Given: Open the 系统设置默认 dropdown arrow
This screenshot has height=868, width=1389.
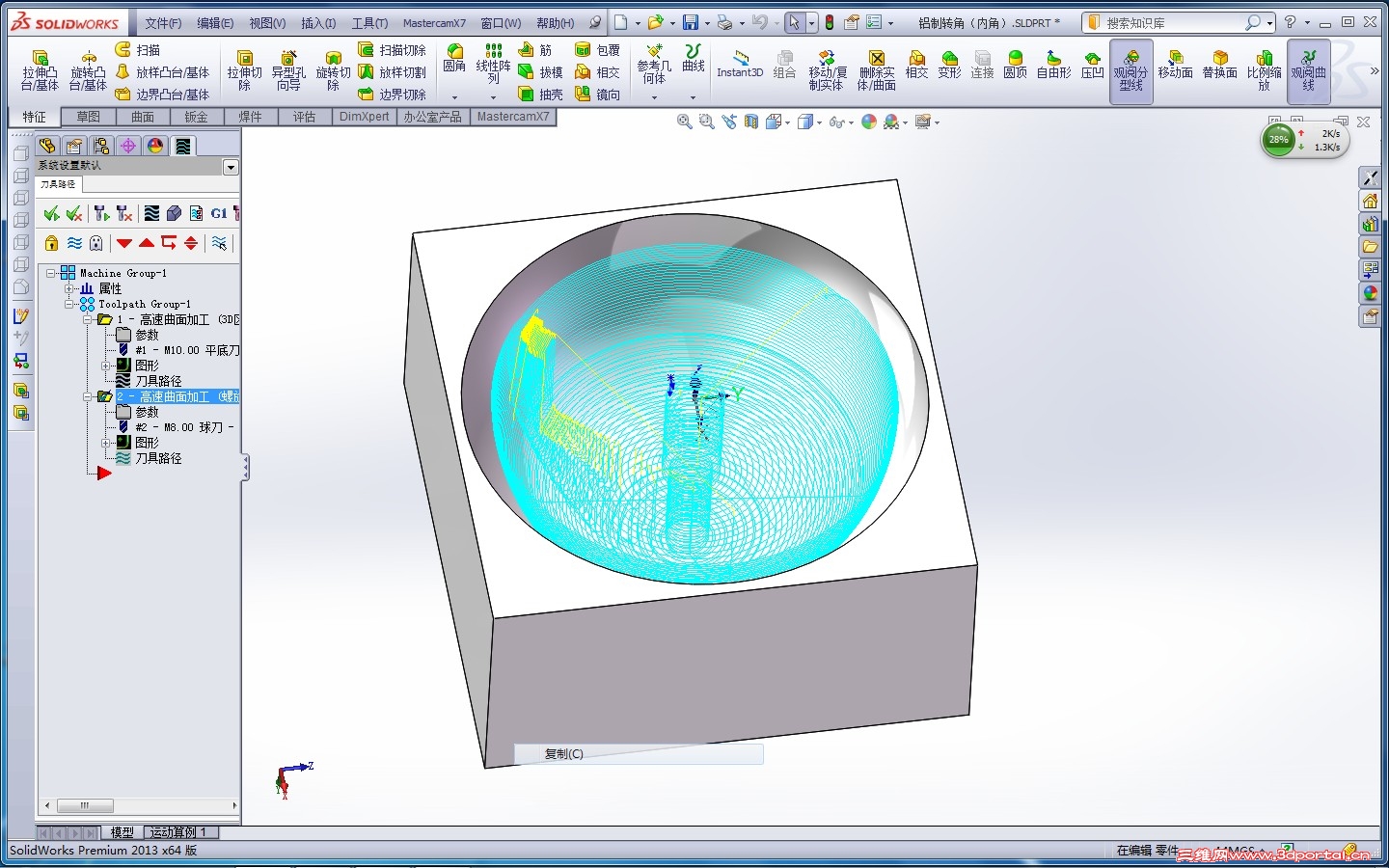Looking at the screenshot, I should pos(231,167).
